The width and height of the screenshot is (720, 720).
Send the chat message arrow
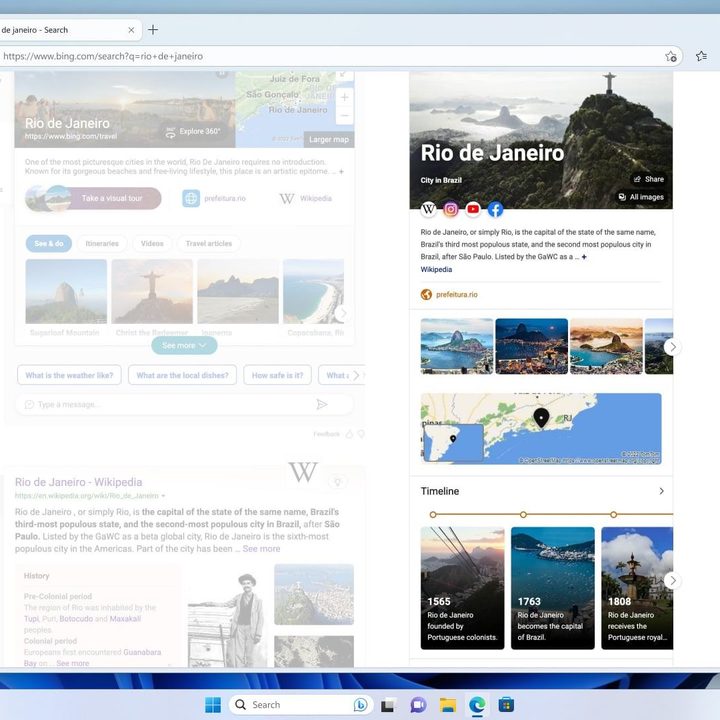click(x=322, y=405)
